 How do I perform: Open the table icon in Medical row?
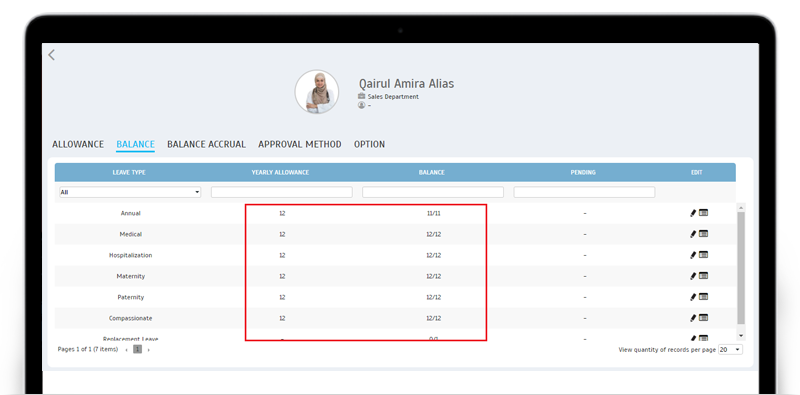(704, 234)
